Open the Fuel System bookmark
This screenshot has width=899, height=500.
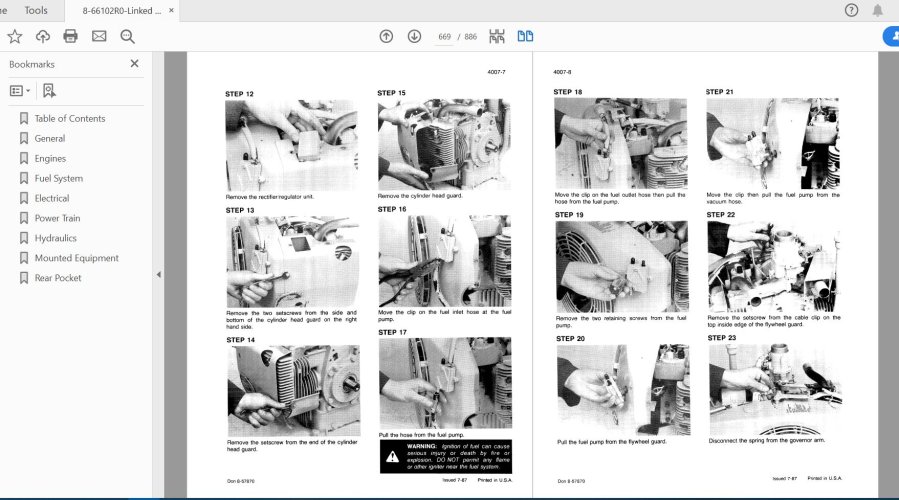(59, 178)
